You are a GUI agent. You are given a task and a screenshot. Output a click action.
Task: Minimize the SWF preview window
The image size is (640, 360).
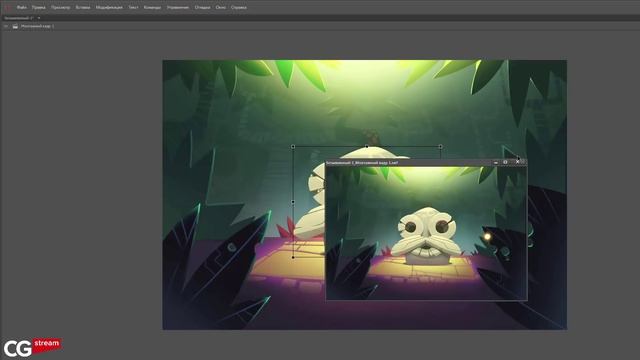click(496, 162)
